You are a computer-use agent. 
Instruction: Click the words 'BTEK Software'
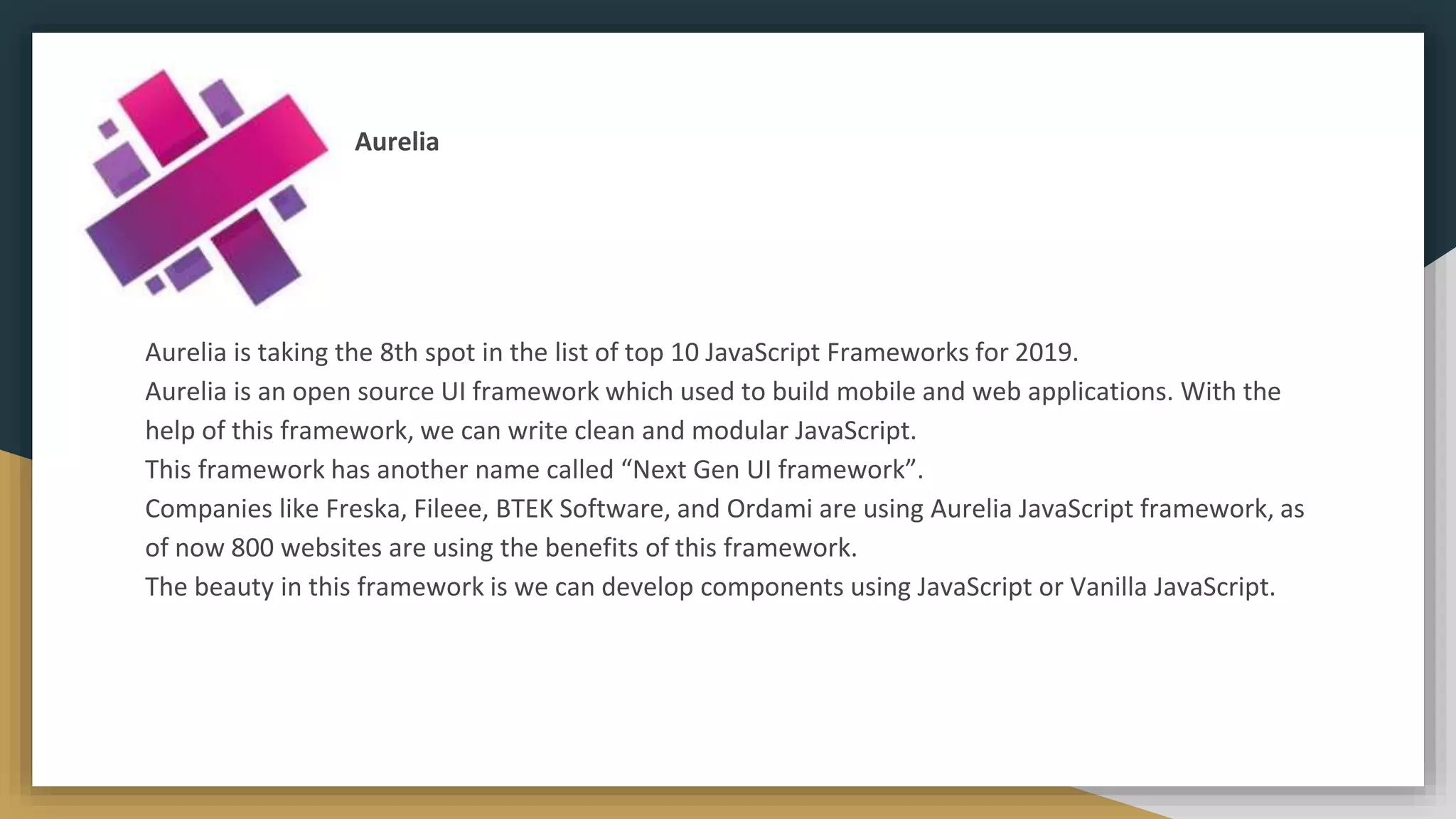click(580, 509)
